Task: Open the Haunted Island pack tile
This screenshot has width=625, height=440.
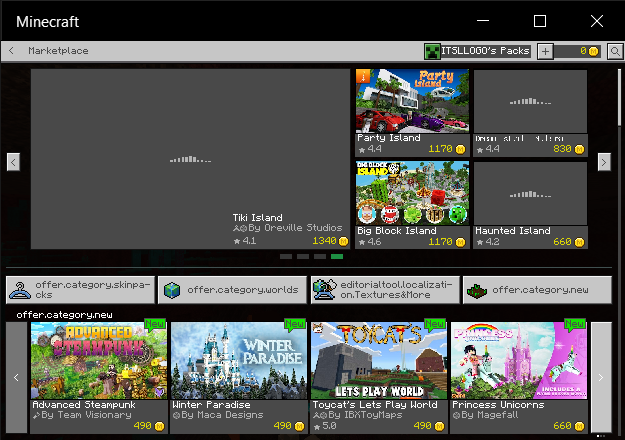Action: [530, 205]
